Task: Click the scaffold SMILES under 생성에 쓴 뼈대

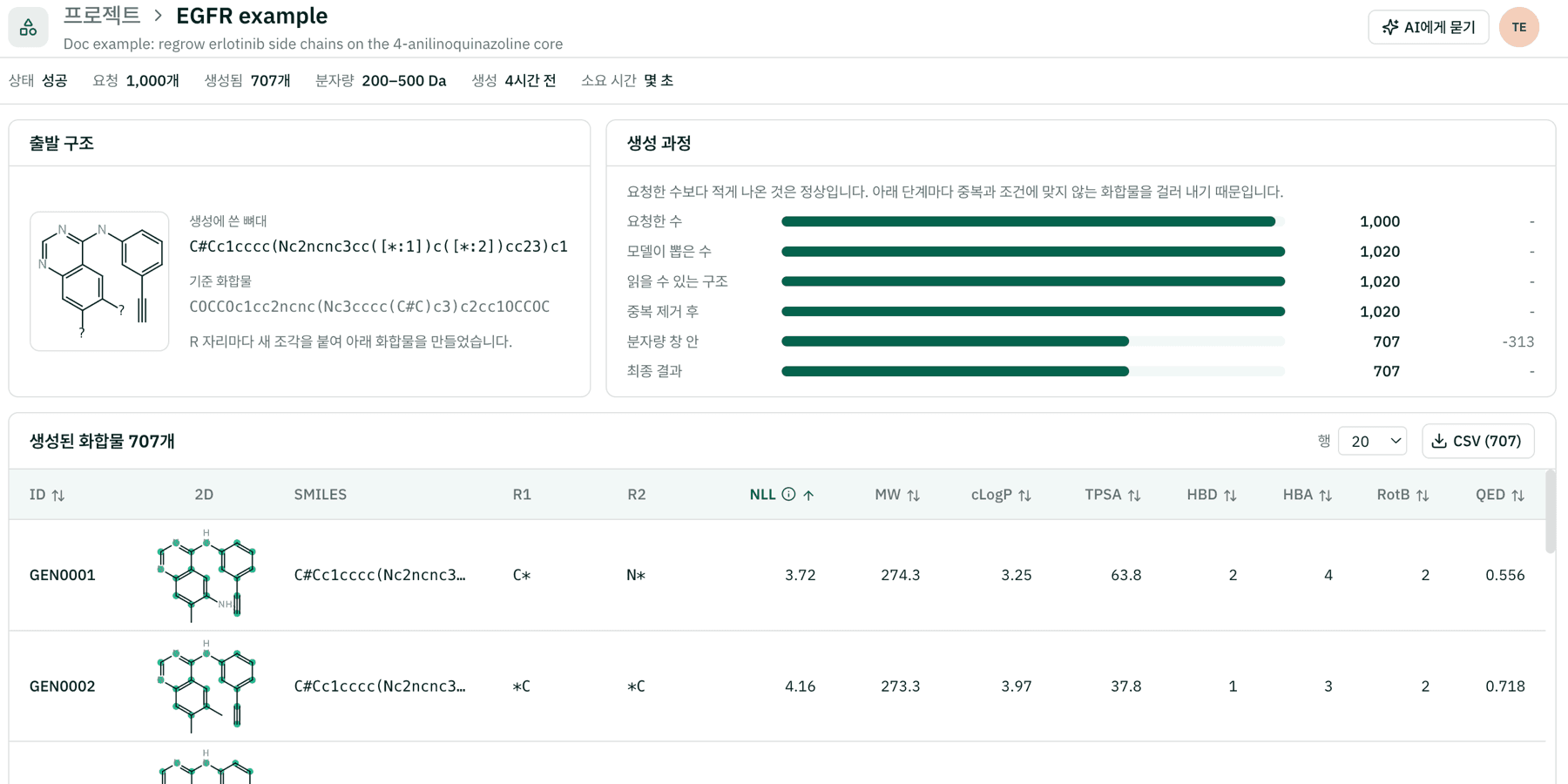Action: click(x=379, y=247)
